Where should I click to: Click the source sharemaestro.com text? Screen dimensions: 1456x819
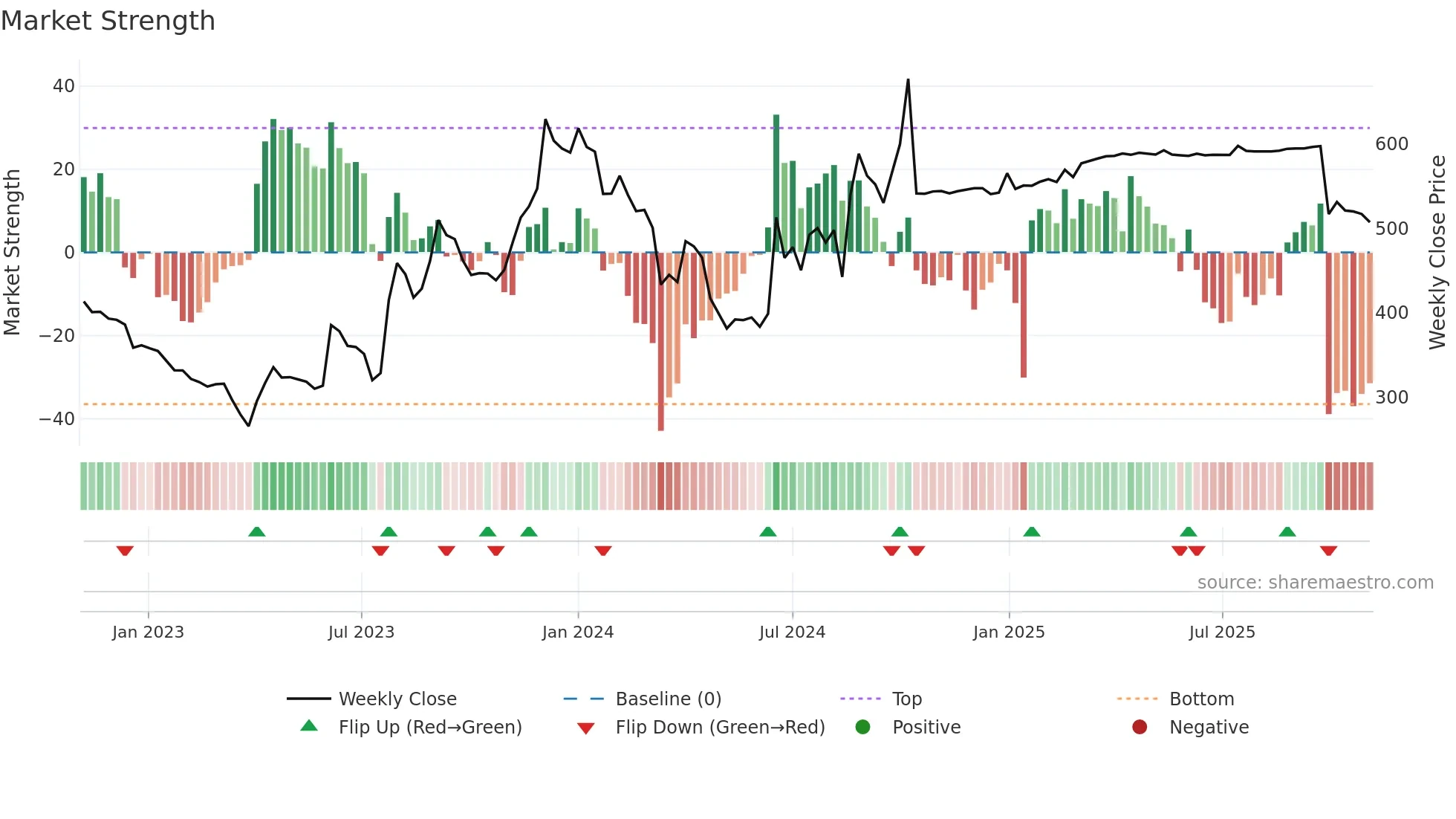coord(1315,583)
